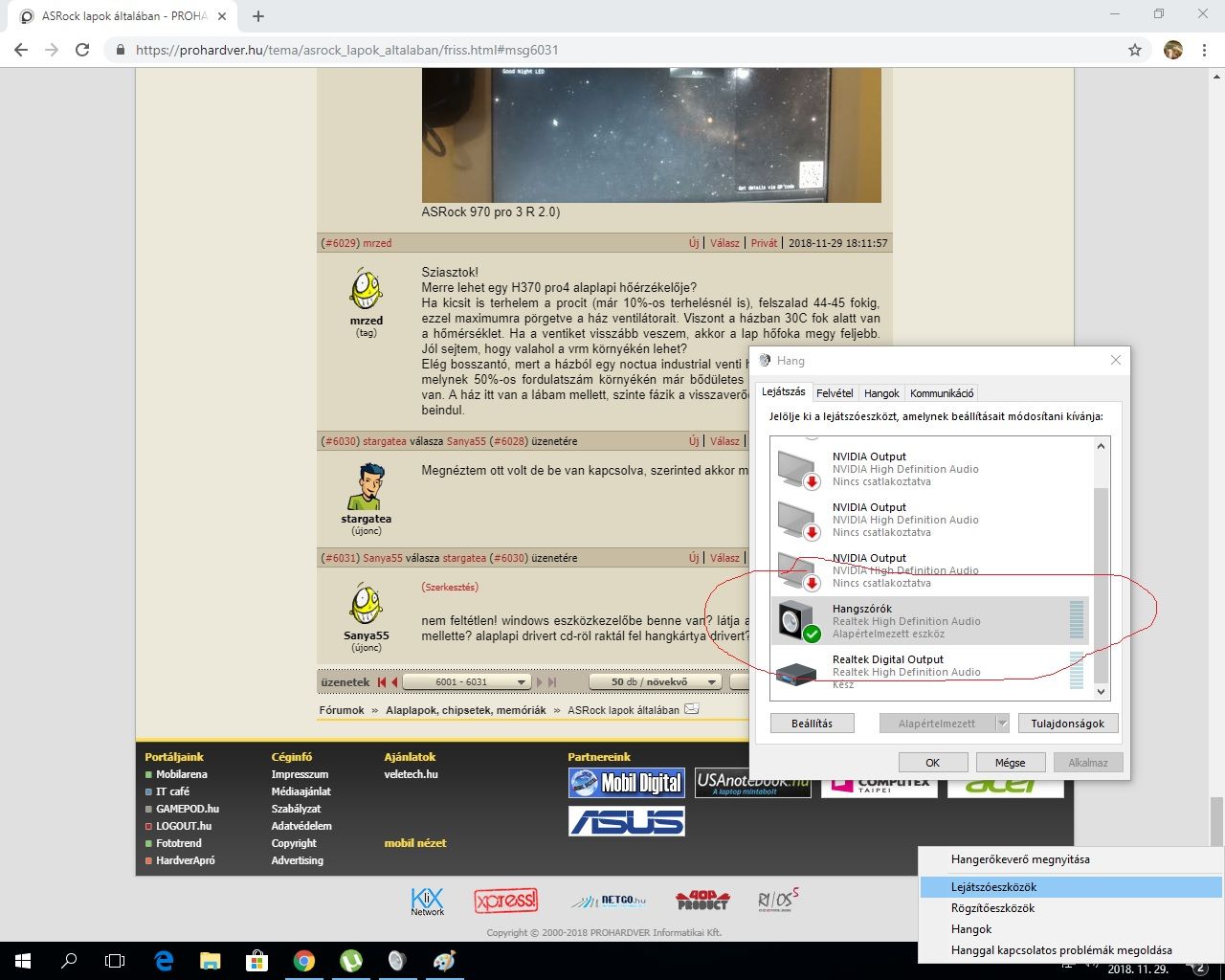
Task: Open the 50 db / növekvő dropdown
Action: click(654, 681)
